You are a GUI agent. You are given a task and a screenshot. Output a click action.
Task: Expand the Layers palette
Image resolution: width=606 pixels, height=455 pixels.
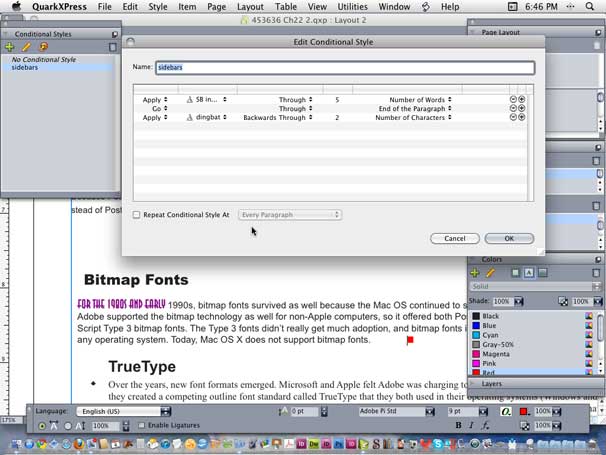click(x=473, y=383)
